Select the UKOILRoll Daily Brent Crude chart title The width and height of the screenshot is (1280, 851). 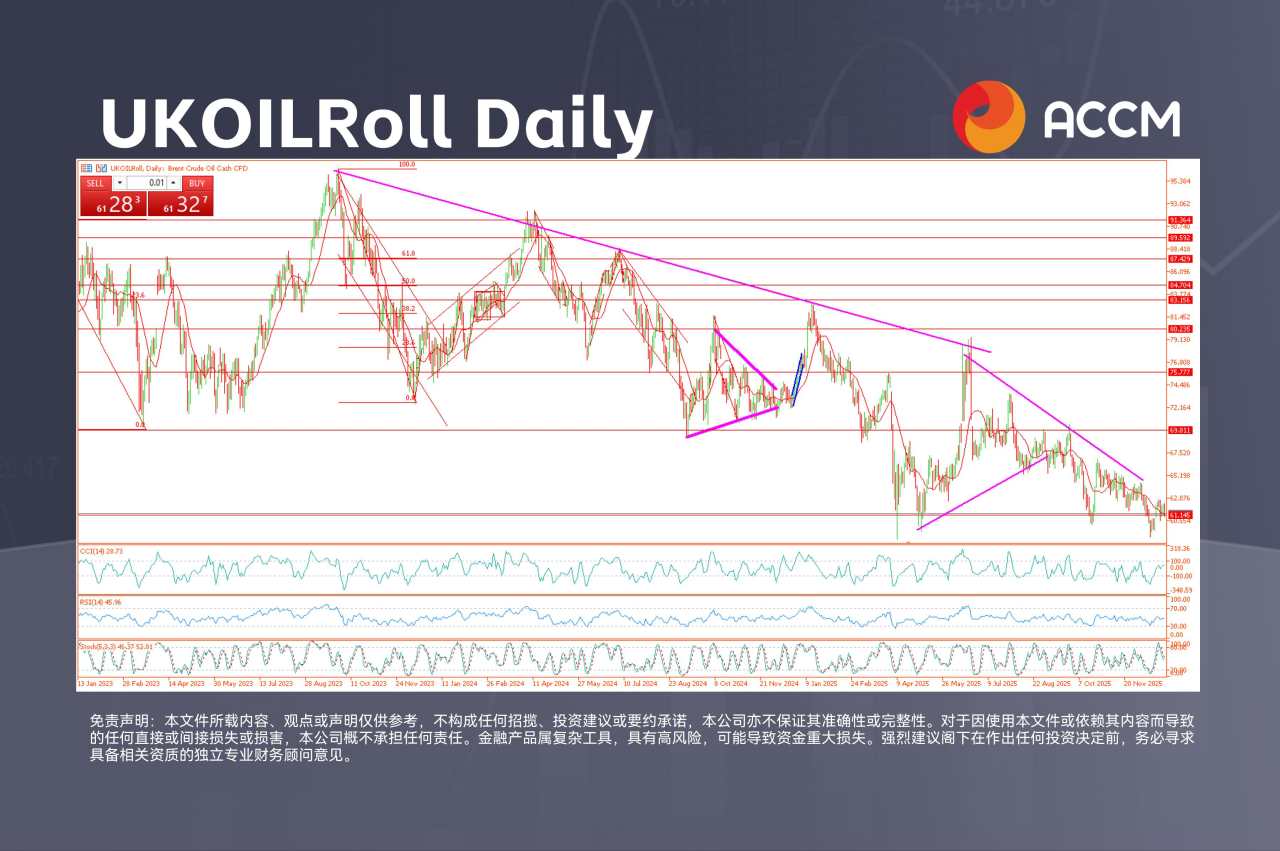tap(179, 168)
